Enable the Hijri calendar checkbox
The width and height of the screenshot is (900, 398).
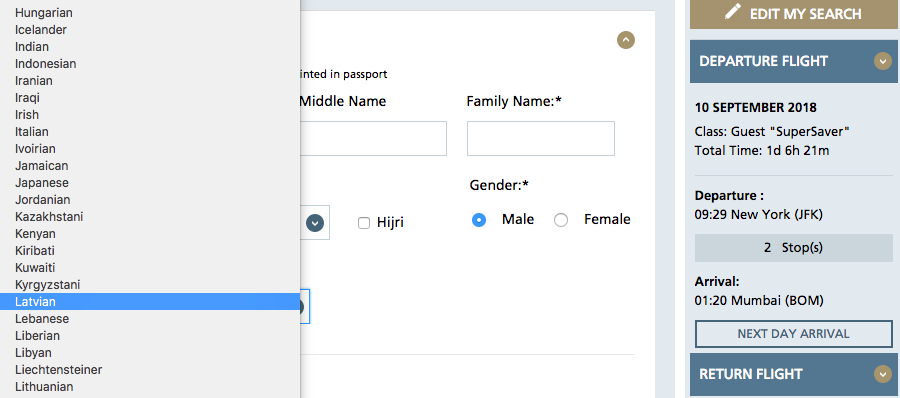coord(363,223)
